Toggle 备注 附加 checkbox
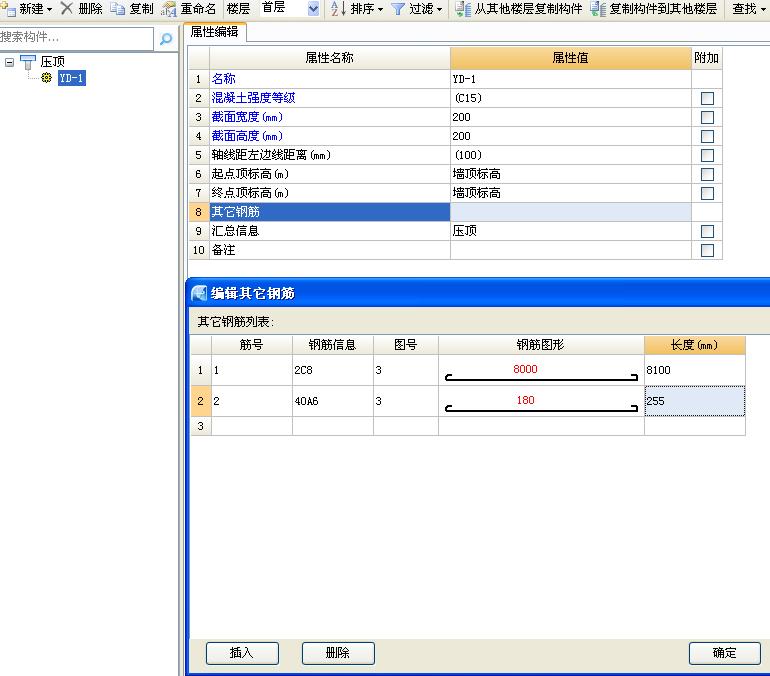Image resolution: width=770 pixels, height=676 pixels. [x=707, y=250]
